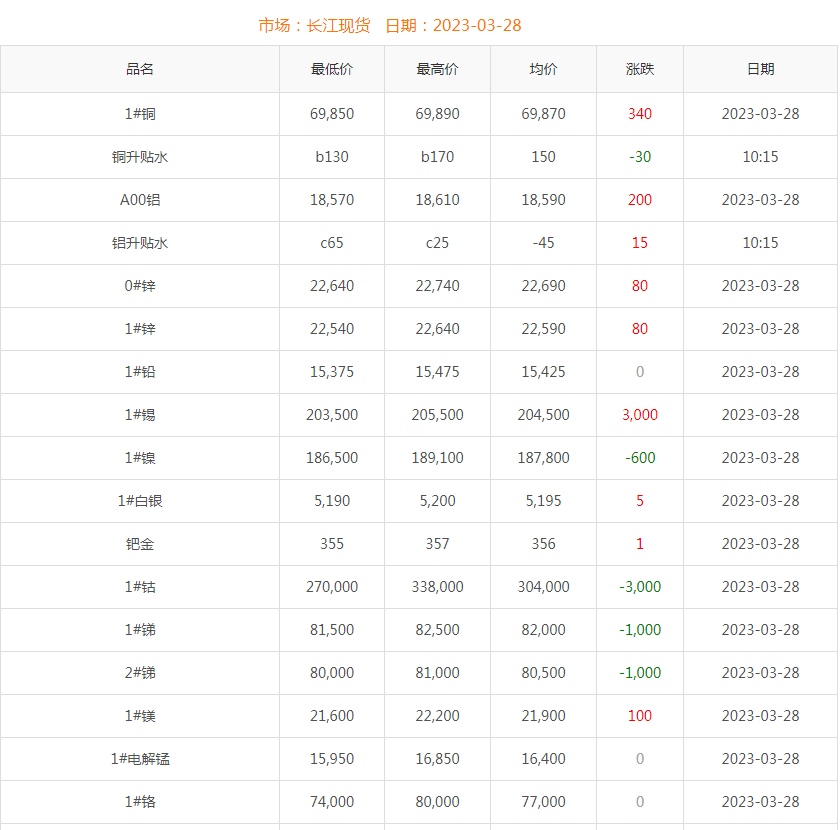Click the 涨跌 column header

tap(640, 69)
